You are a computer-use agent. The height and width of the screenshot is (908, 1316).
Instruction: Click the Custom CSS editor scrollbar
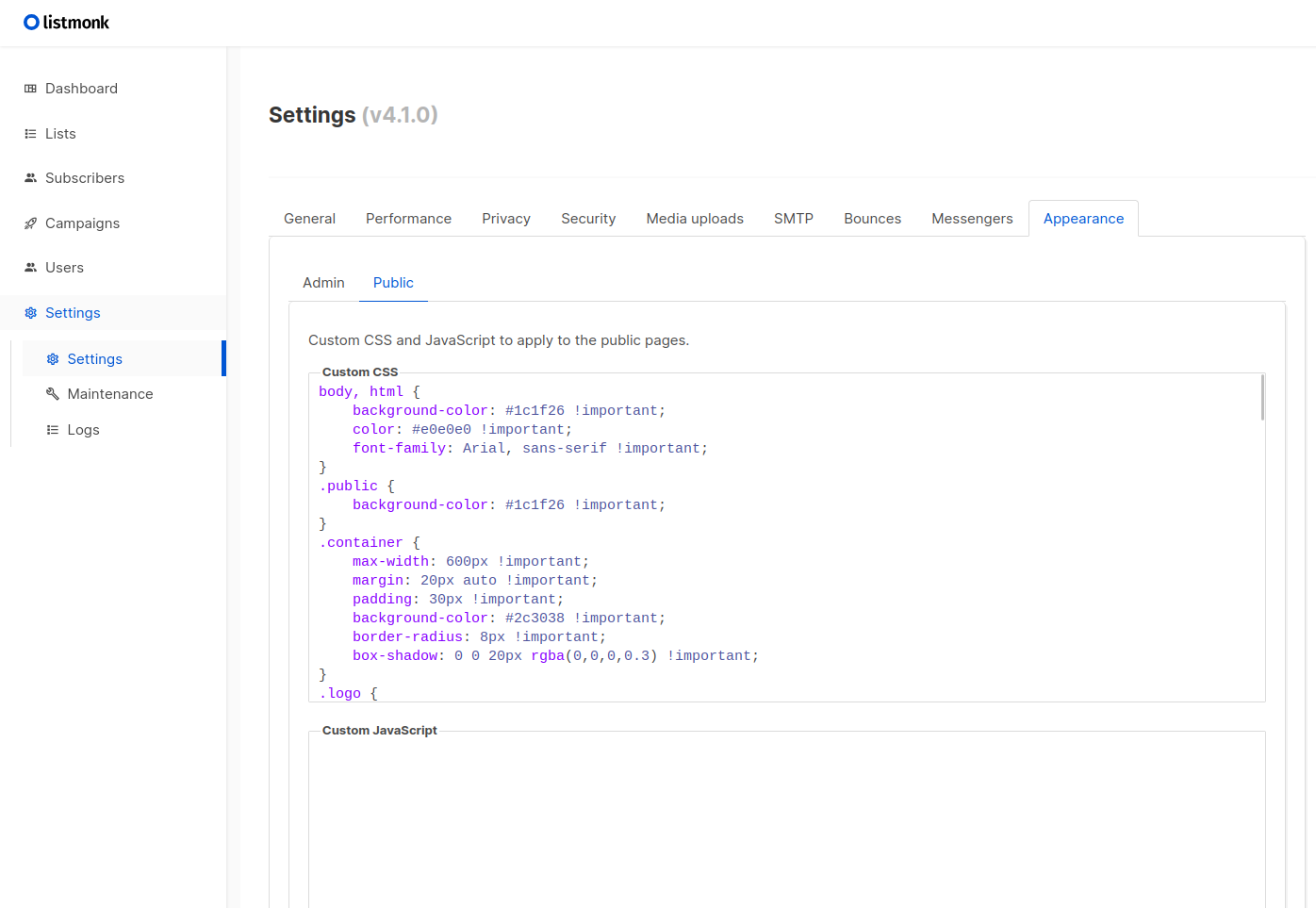point(1262,397)
